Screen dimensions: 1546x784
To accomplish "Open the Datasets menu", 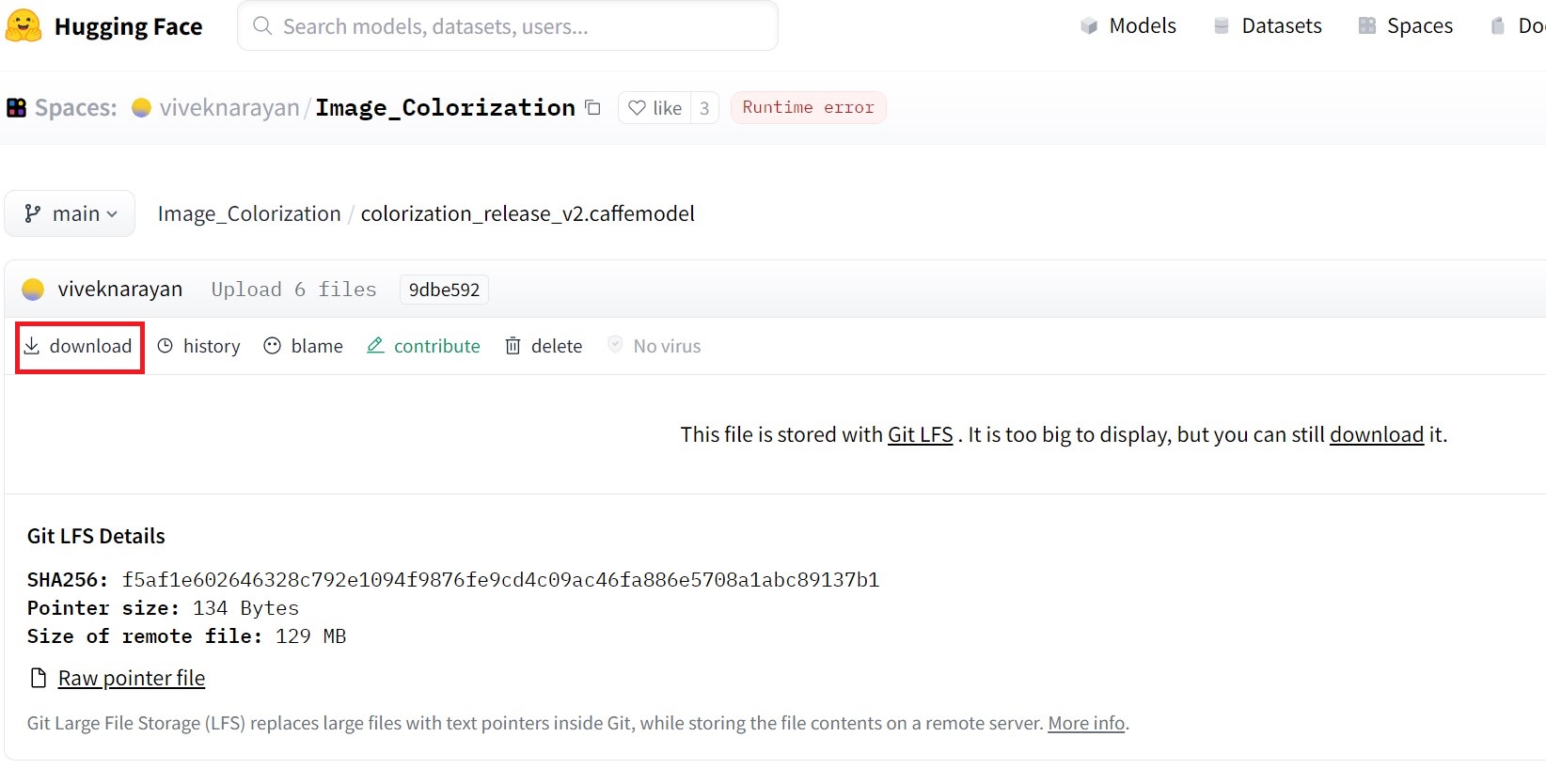I will [1268, 26].
